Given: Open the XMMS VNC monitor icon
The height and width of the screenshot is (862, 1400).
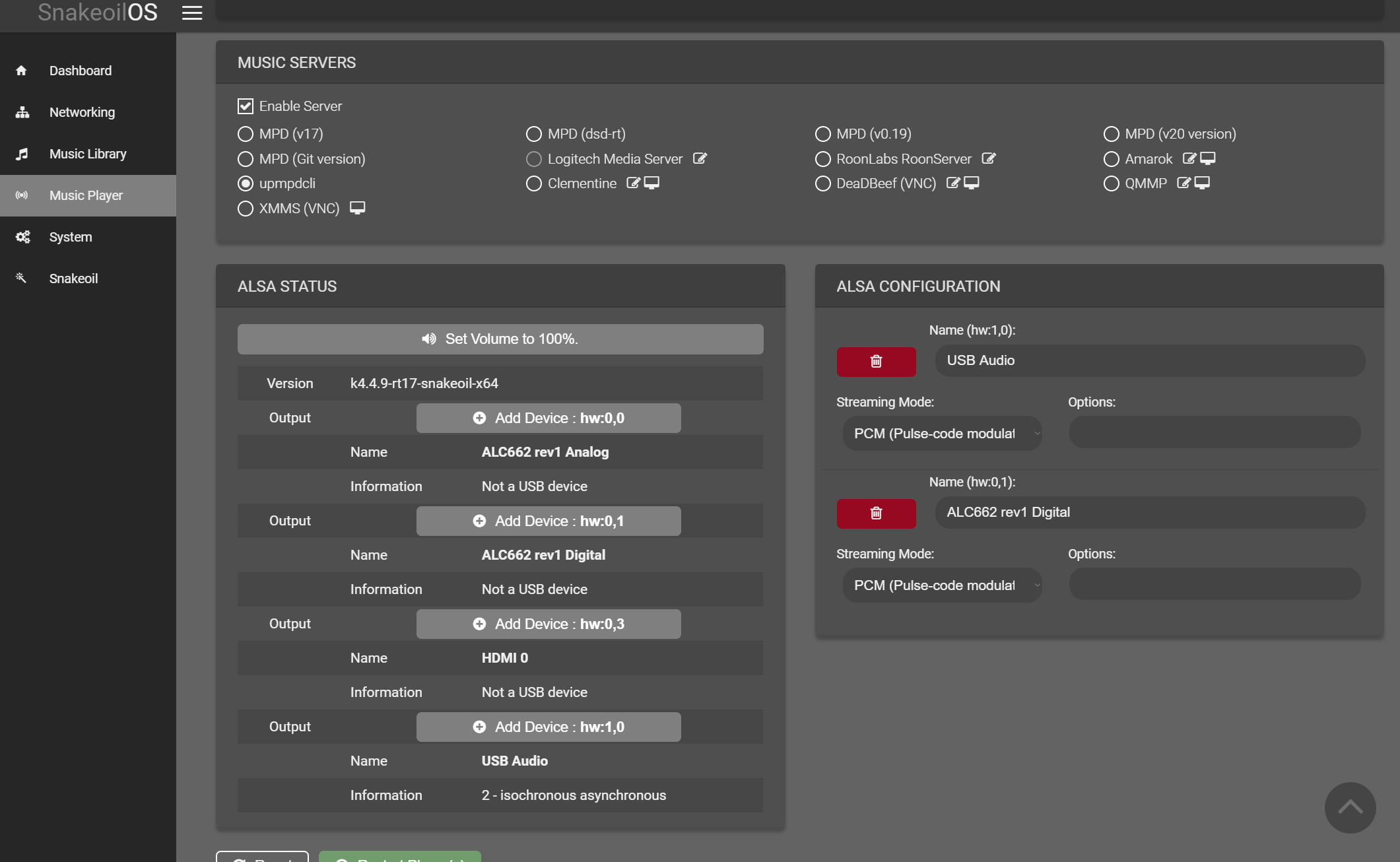Looking at the screenshot, I should (x=357, y=208).
